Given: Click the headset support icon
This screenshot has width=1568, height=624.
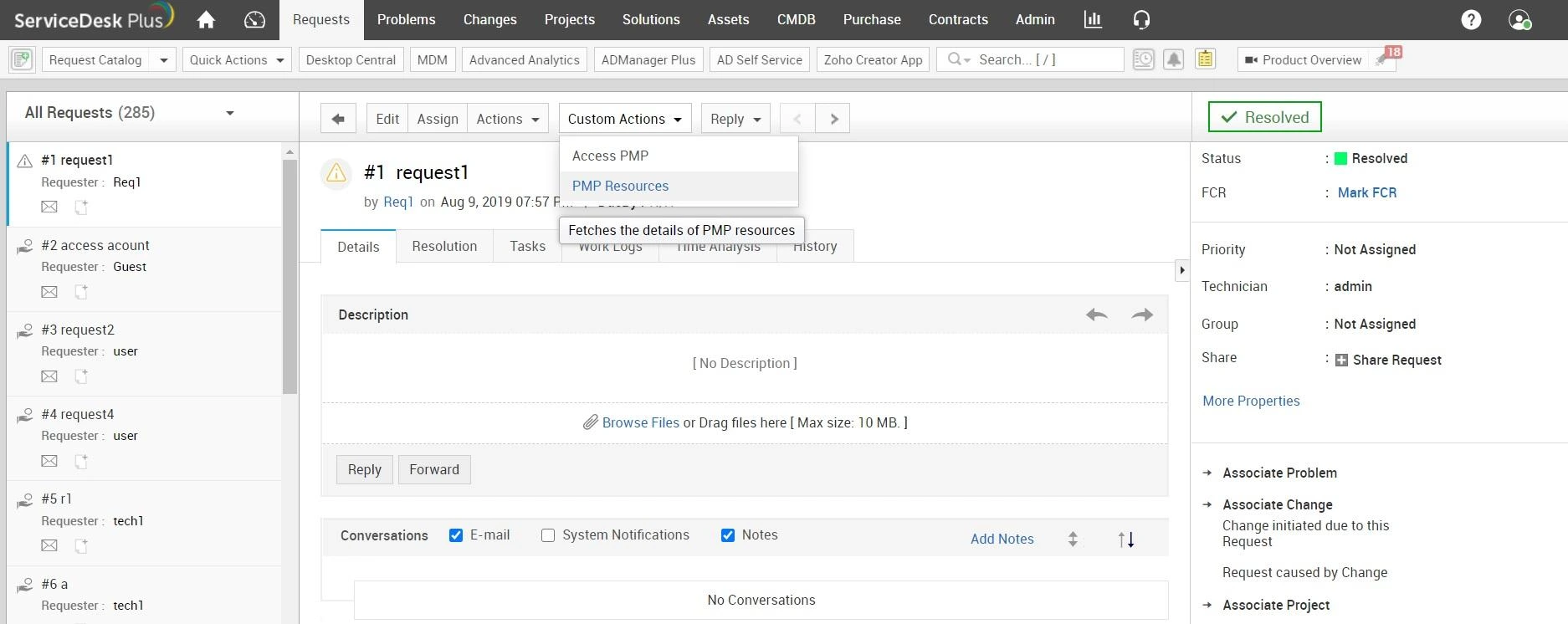Looking at the screenshot, I should point(1141,19).
